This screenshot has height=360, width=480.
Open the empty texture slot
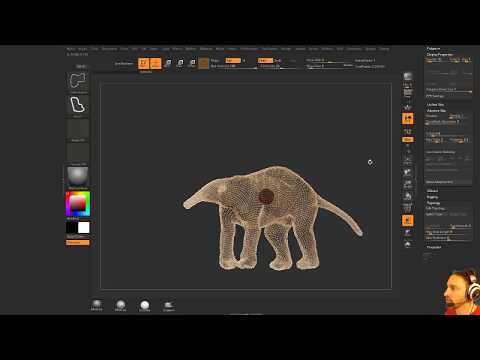pyautogui.click(x=78, y=153)
